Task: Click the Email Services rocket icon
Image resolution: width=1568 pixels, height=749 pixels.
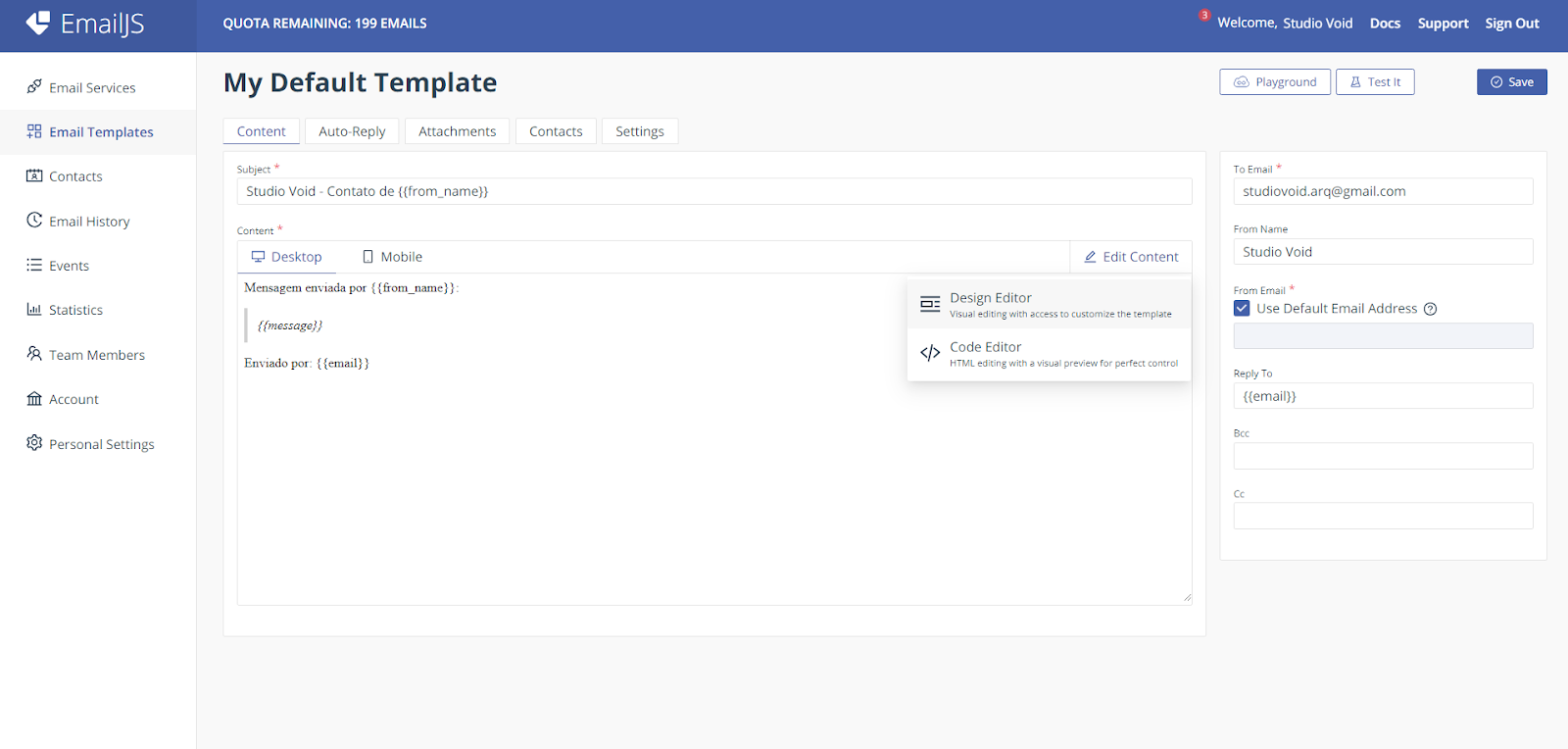Action: 34,86
